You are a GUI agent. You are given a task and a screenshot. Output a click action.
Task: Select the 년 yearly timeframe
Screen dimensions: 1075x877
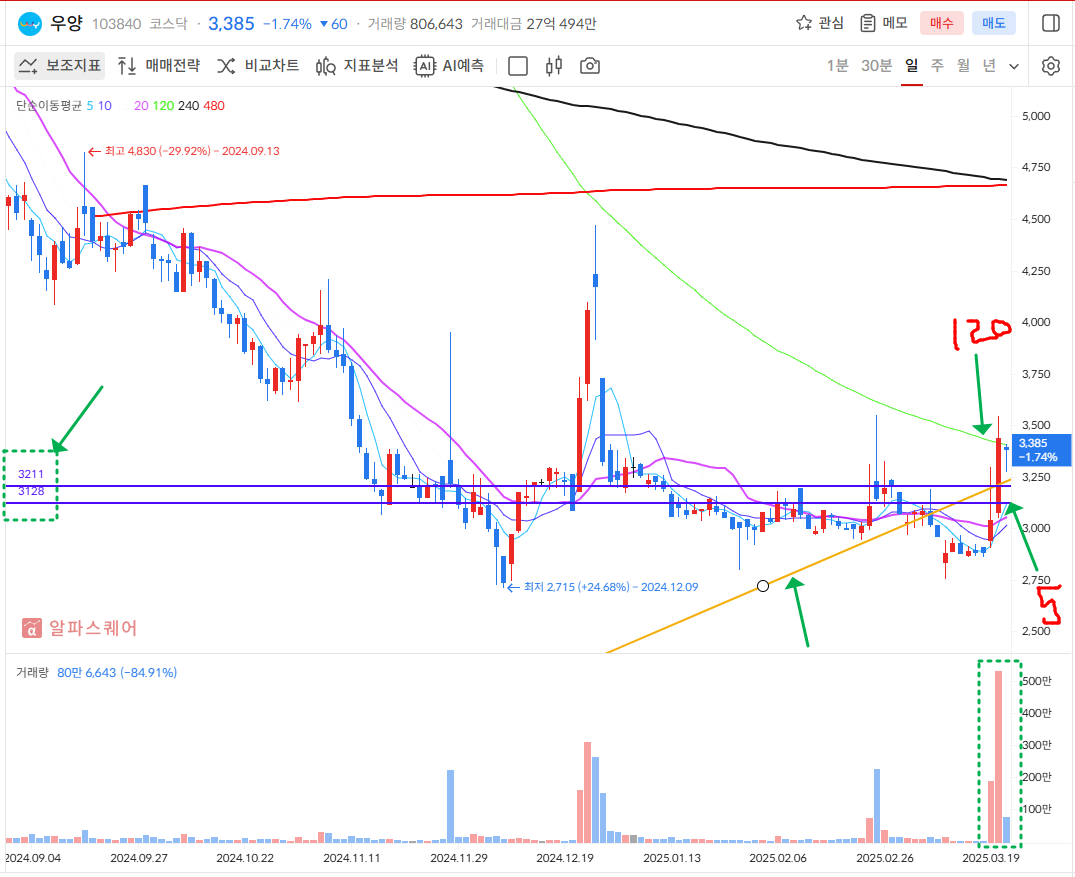point(989,66)
